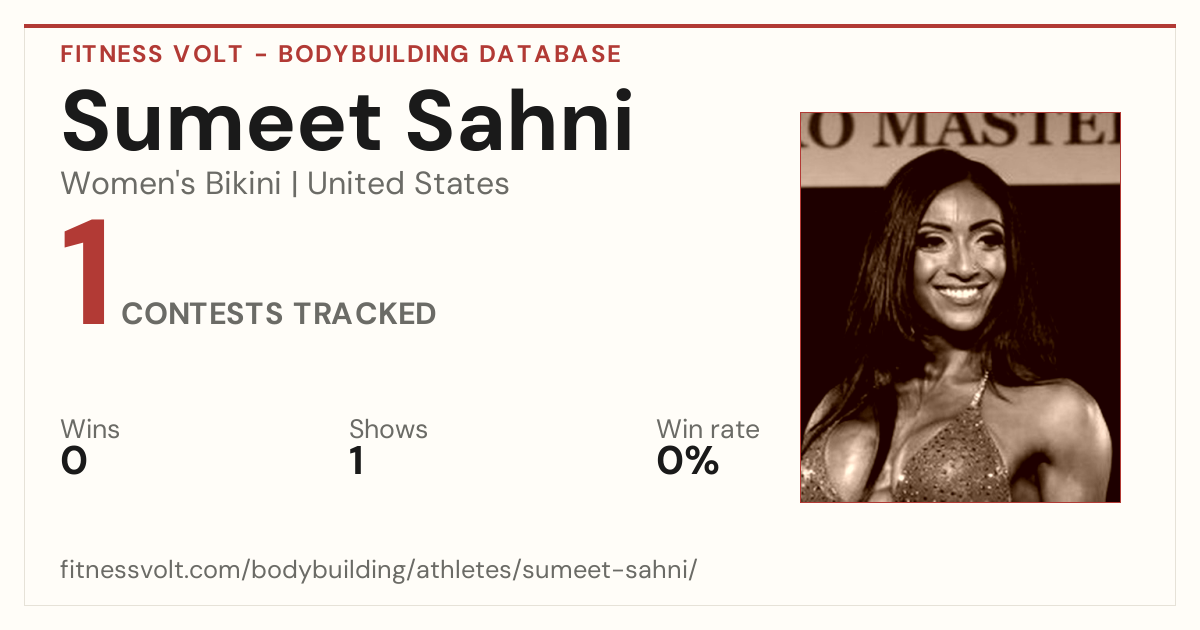Click the 0 value under Wins
Viewport: 1200px width, 630px height.
(x=74, y=462)
